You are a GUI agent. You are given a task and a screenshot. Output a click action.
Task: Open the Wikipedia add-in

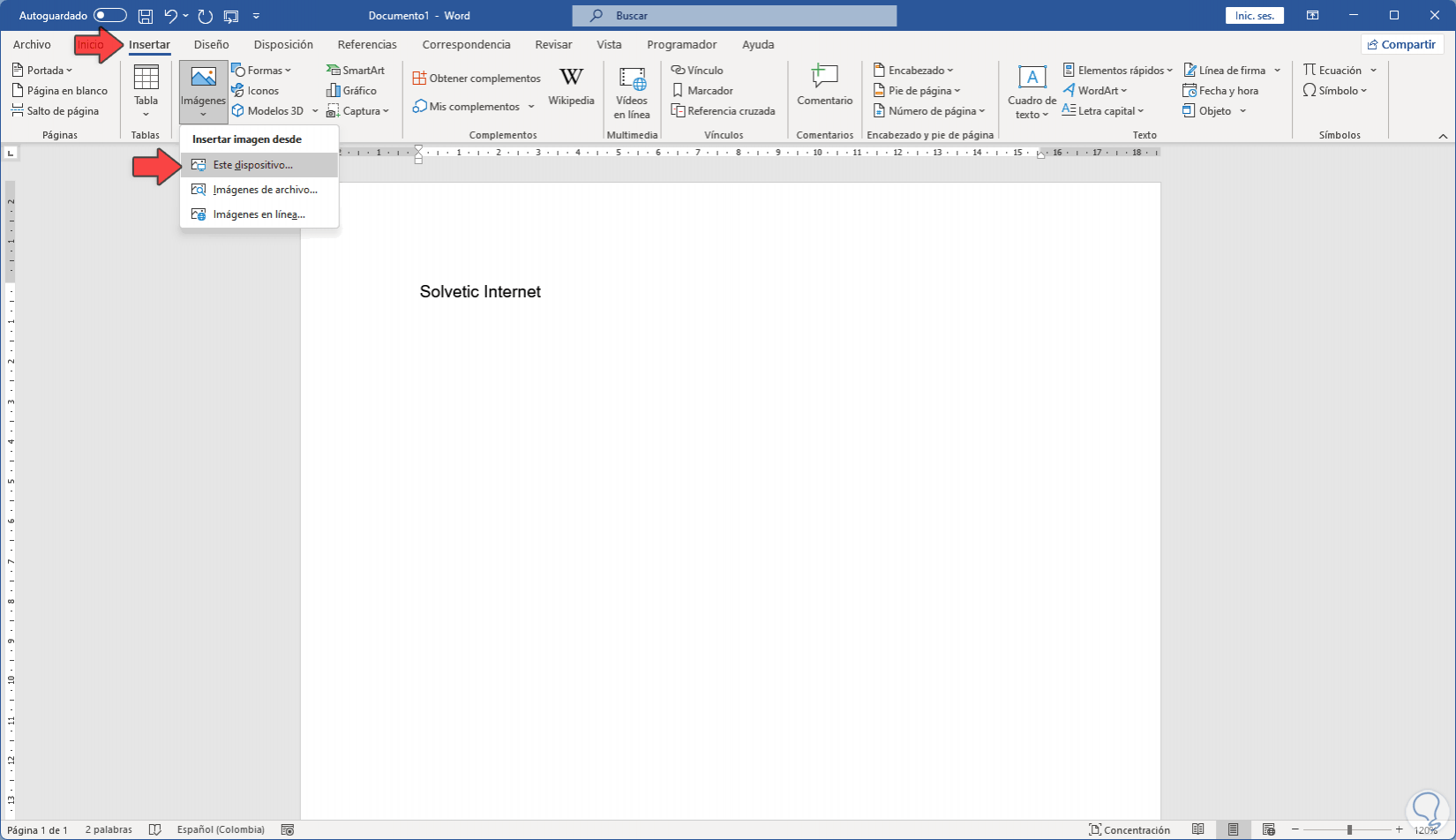571,87
